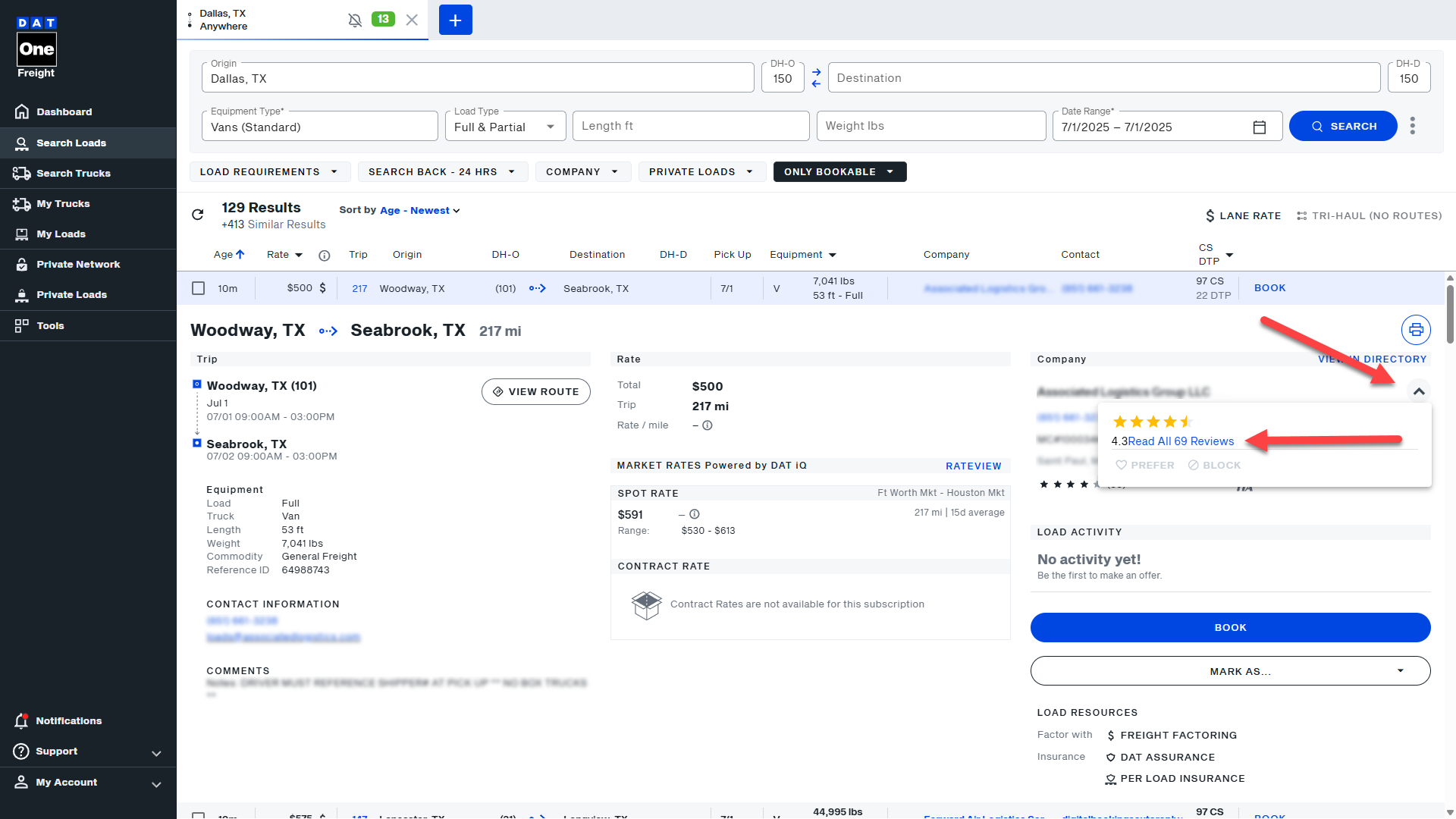Open SEARCH BACK - 24 HRS filter

point(442,171)
